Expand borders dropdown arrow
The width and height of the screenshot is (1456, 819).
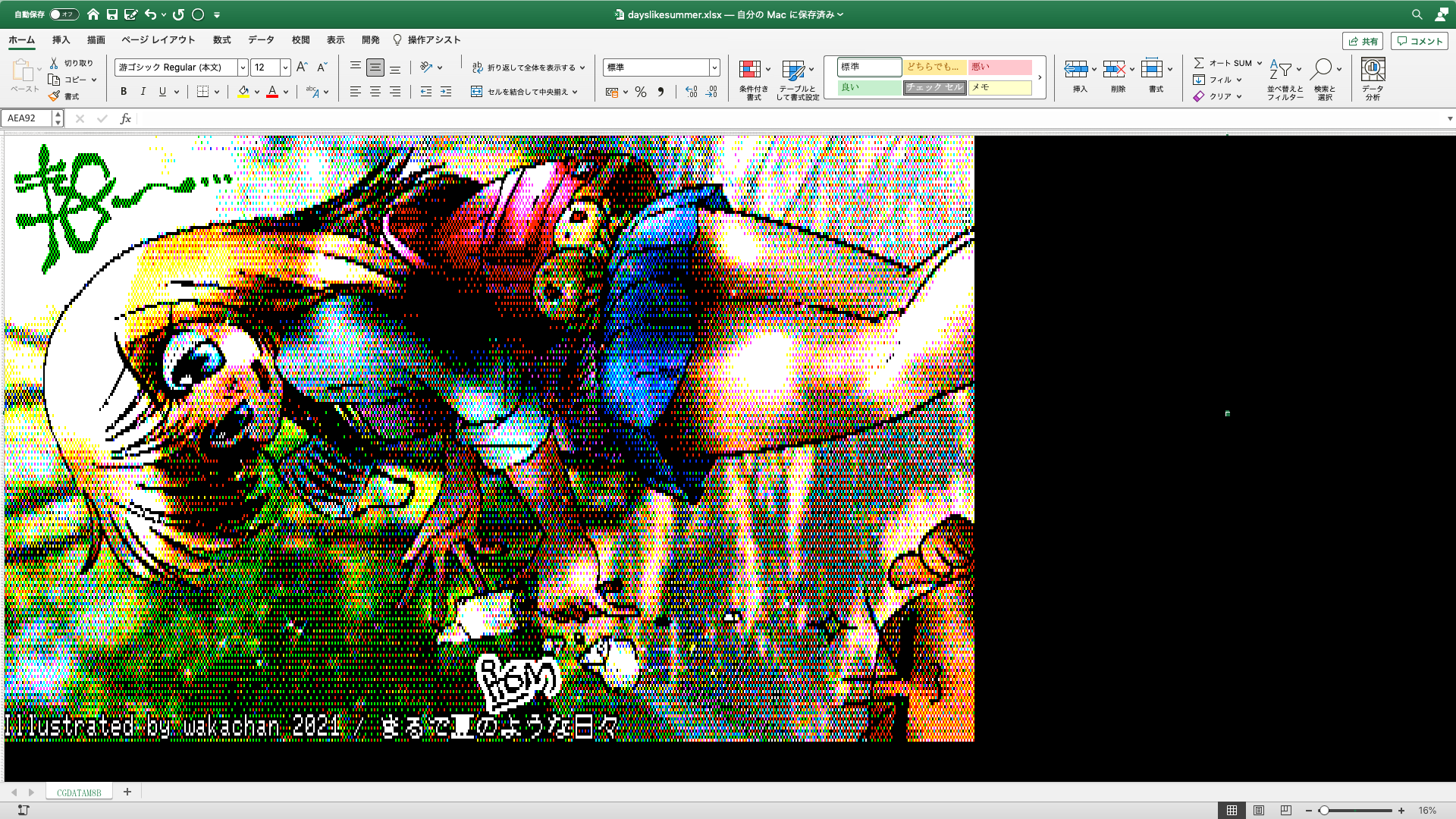point(217,92)
